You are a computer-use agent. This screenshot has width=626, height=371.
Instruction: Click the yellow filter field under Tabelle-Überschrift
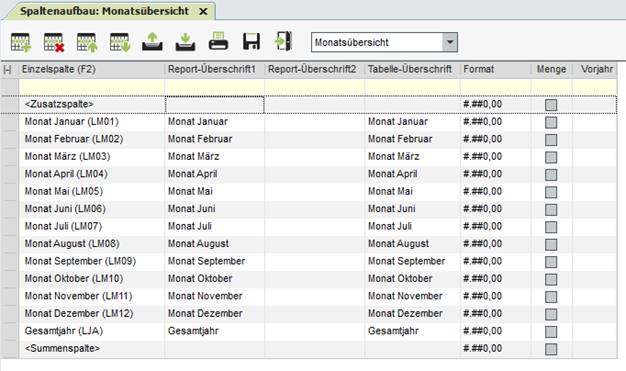412,87
